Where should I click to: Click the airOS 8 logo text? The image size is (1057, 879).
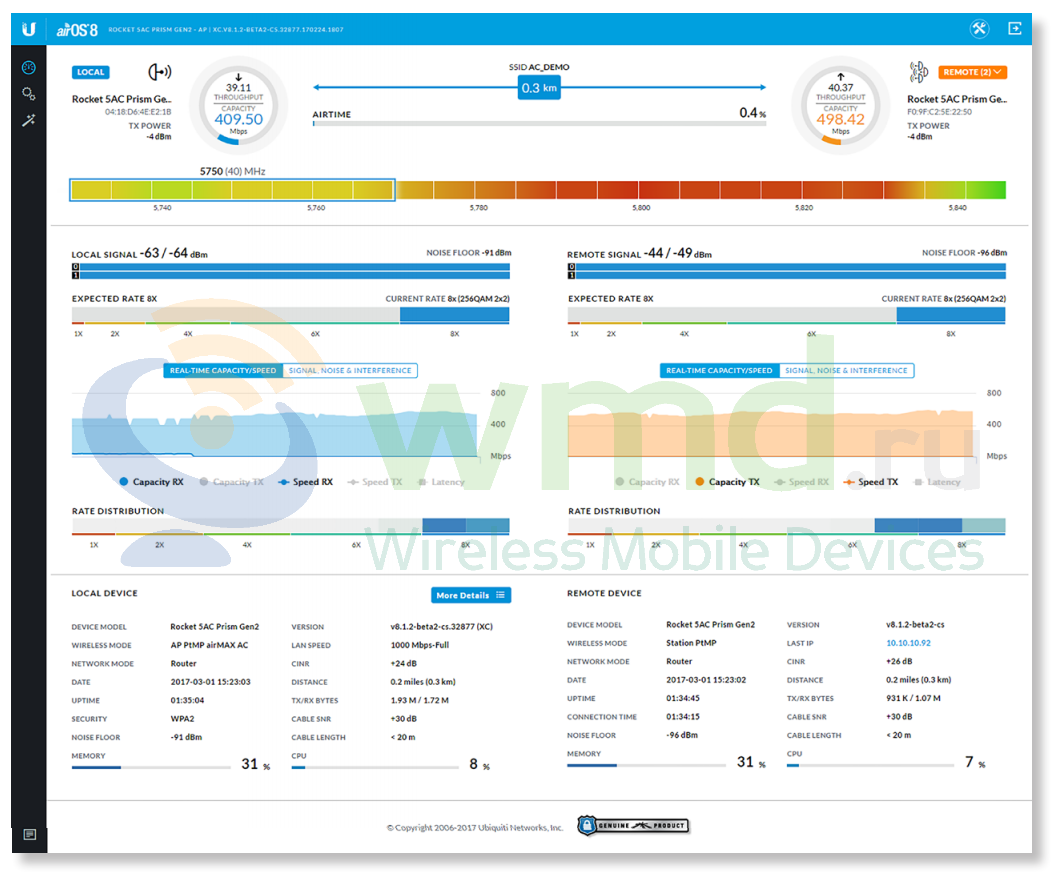click(x=77, y=30)
